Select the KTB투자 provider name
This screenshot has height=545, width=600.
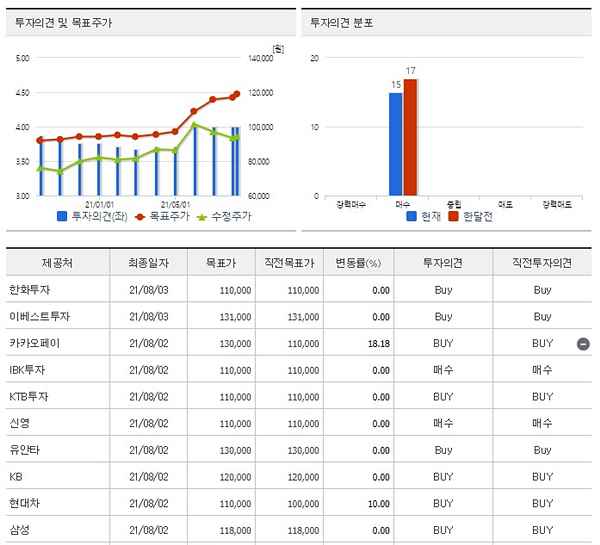click(x=29, y=397)
